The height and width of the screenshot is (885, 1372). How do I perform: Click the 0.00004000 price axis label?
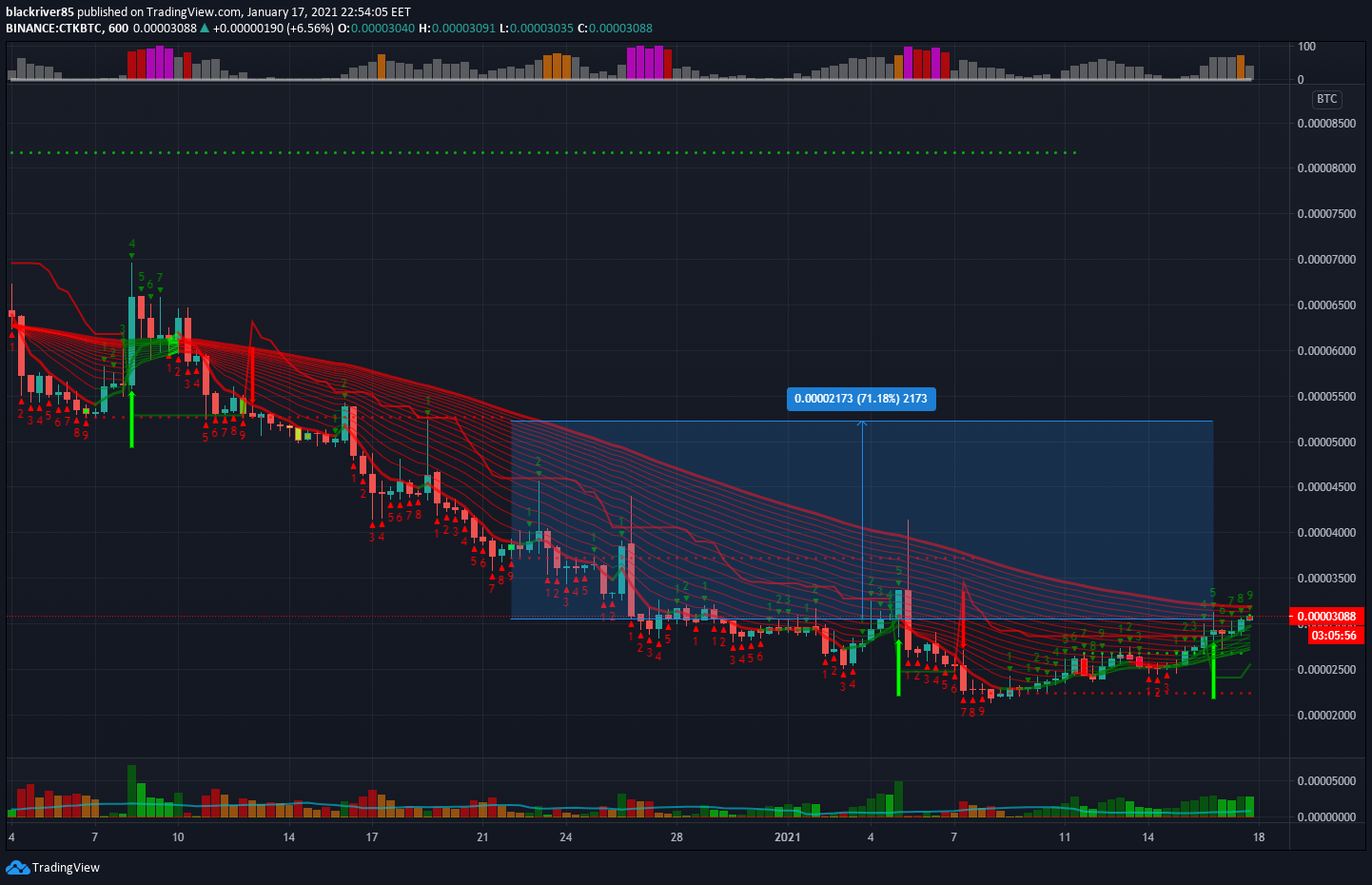(x=1326, y=533)
